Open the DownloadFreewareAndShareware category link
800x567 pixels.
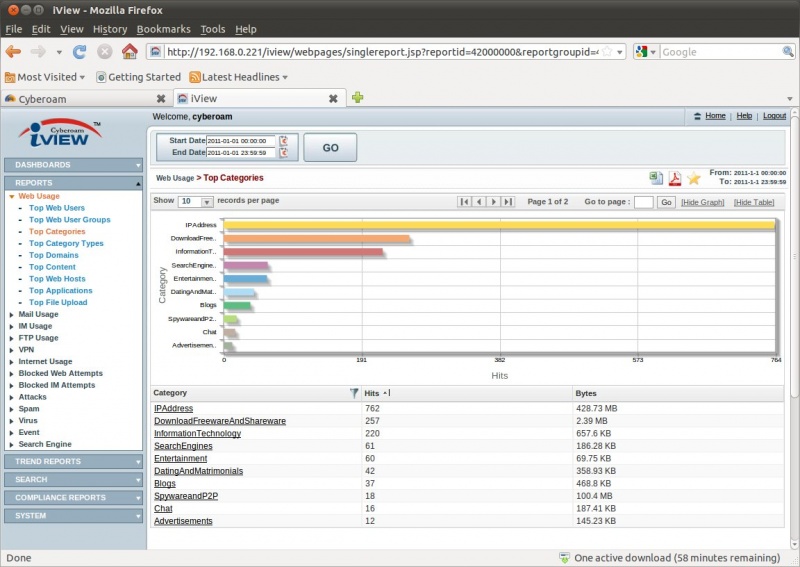tap(219, 421)
